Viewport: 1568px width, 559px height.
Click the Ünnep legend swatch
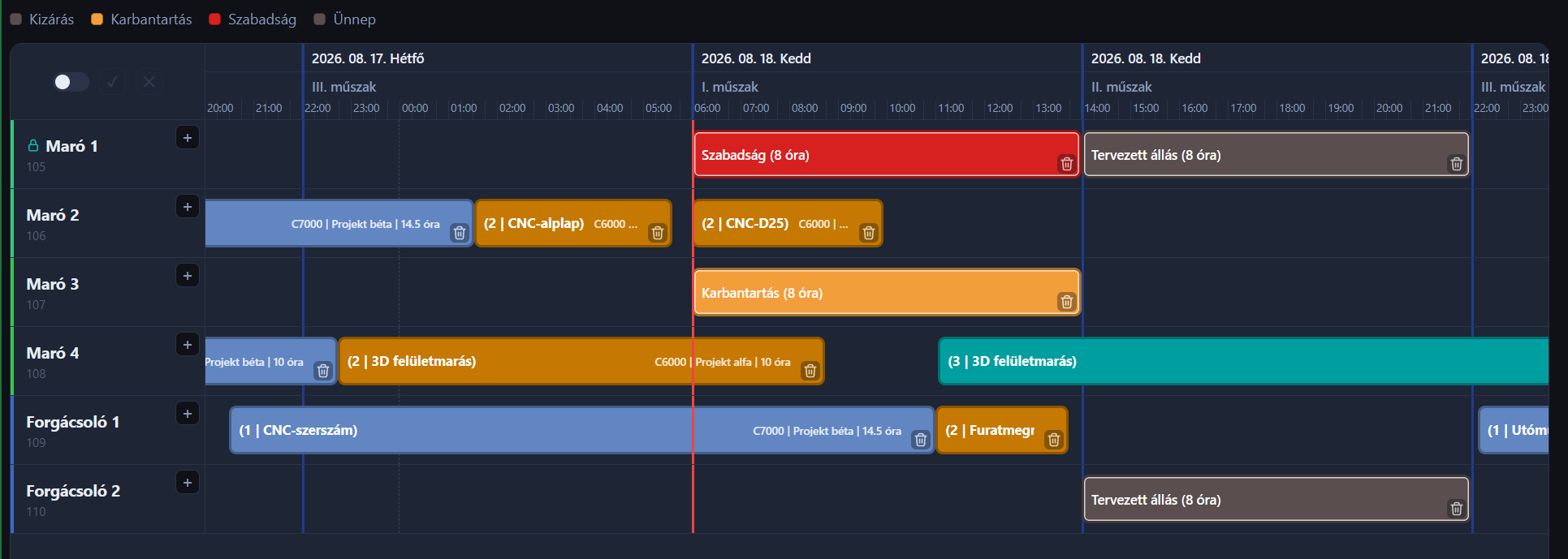pyautogui.click(x=320, y=19)
